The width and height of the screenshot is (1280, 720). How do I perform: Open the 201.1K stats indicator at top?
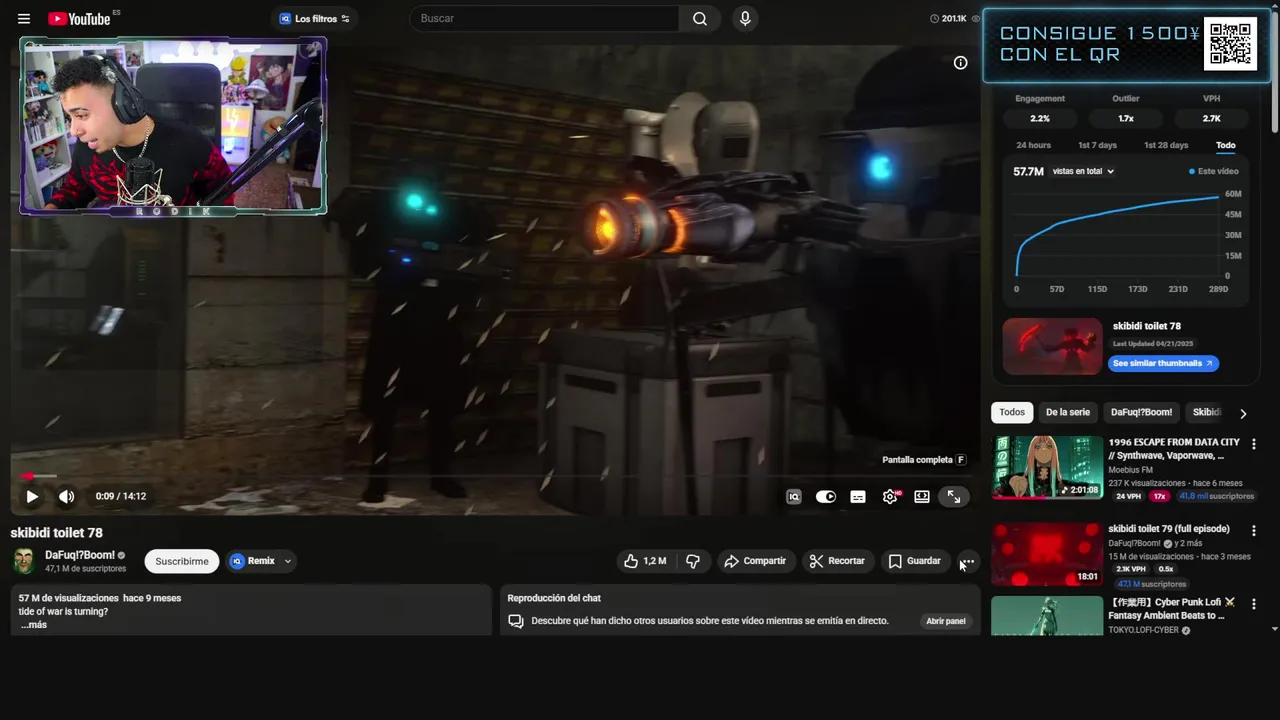coord(954,18)
